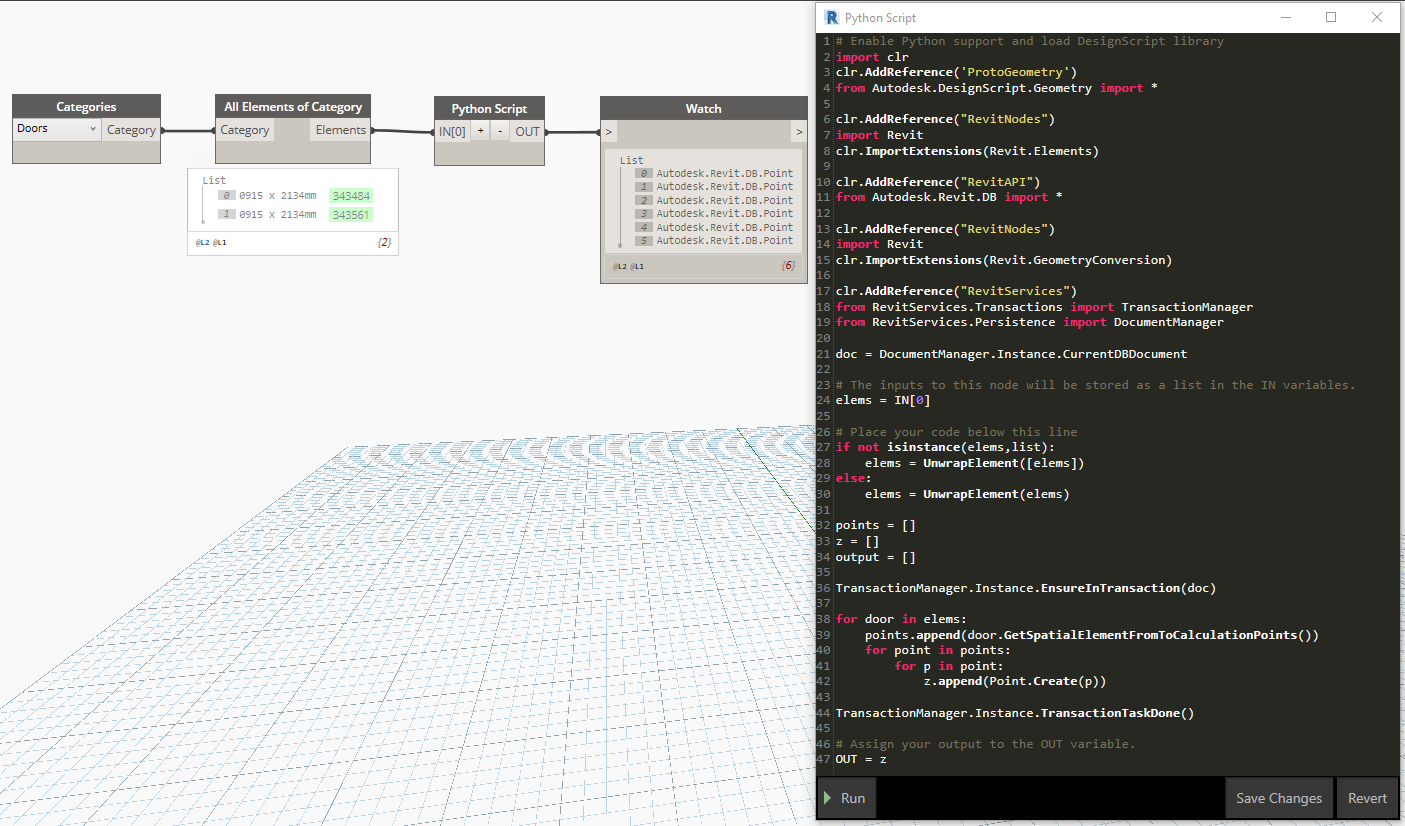Select the All Elements of Category node header

(x=292, y=107)
